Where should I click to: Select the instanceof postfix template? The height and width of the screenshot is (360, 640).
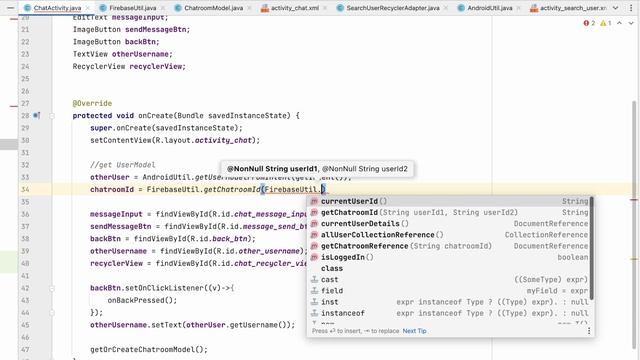[x=449, y=313]
